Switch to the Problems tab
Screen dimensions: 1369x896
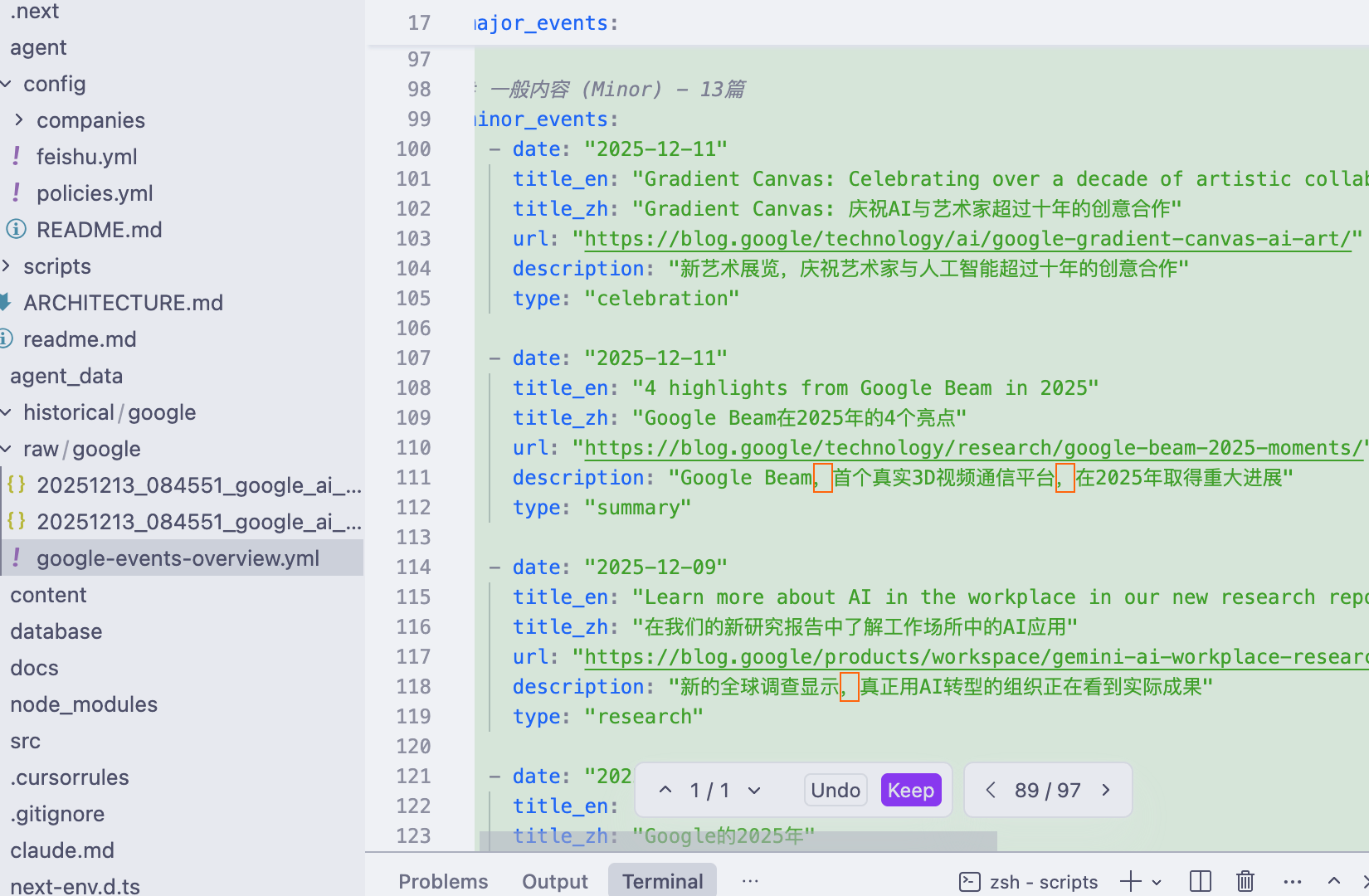click(x=443, y=881)
